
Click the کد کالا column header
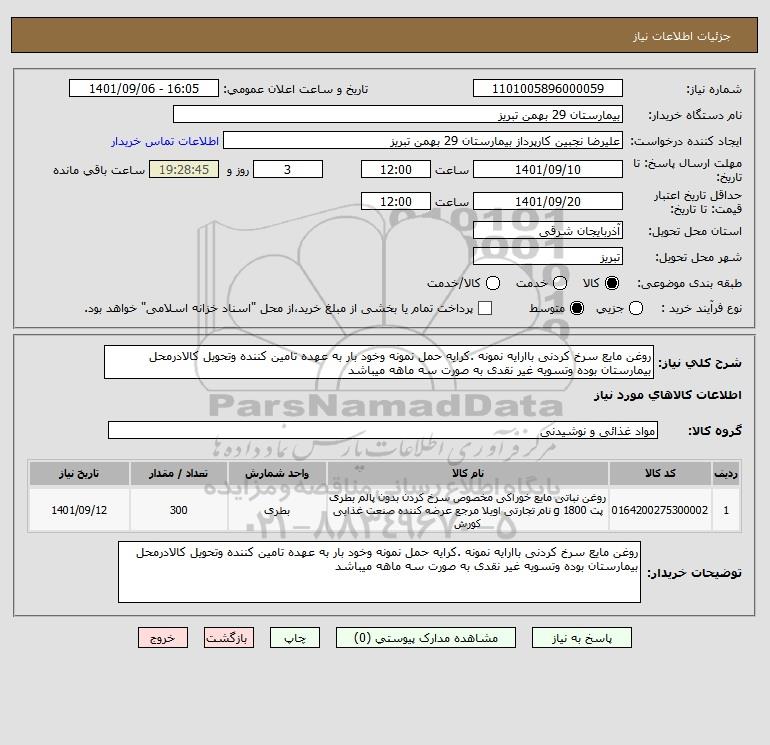pos(660,473)
